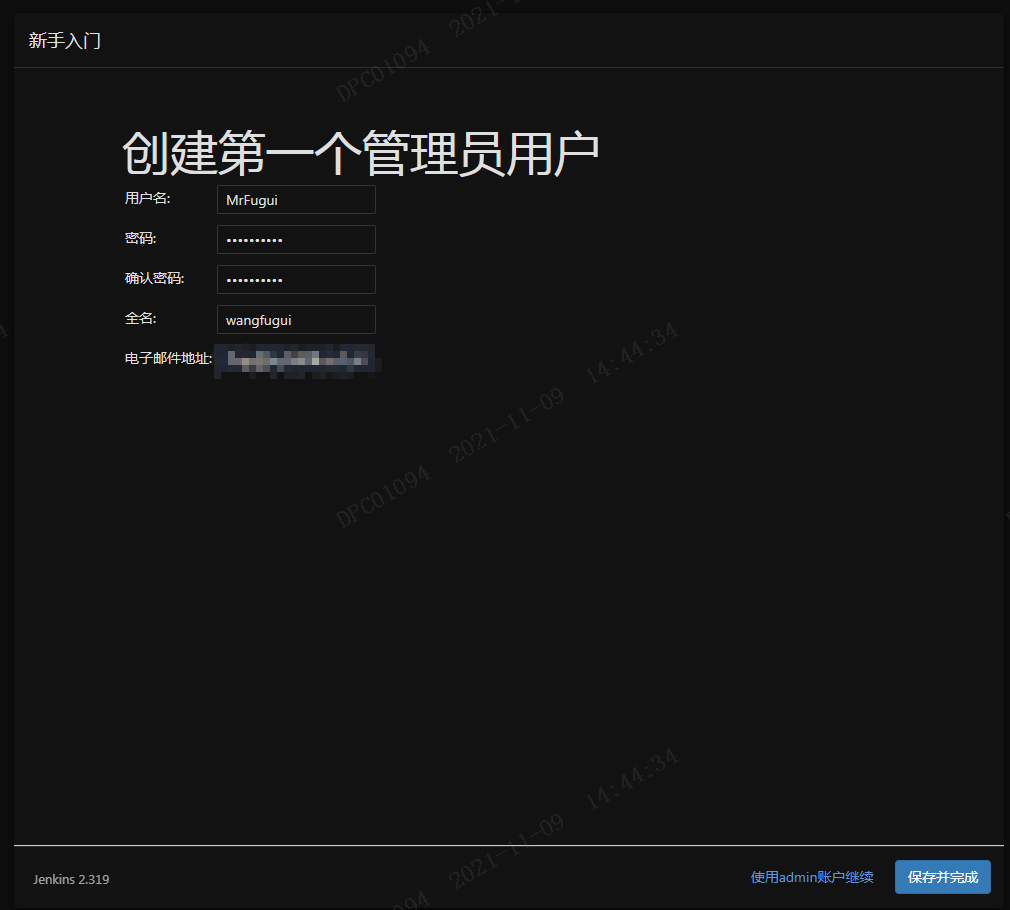Click inside the 确认密码 field

[295, 279]
